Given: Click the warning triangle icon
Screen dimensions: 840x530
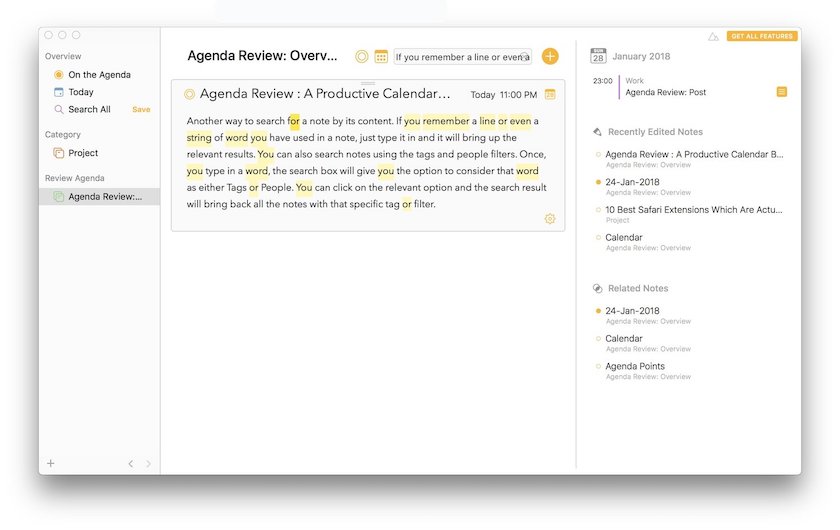Looking at the screenshot, I should pos(713,37).
